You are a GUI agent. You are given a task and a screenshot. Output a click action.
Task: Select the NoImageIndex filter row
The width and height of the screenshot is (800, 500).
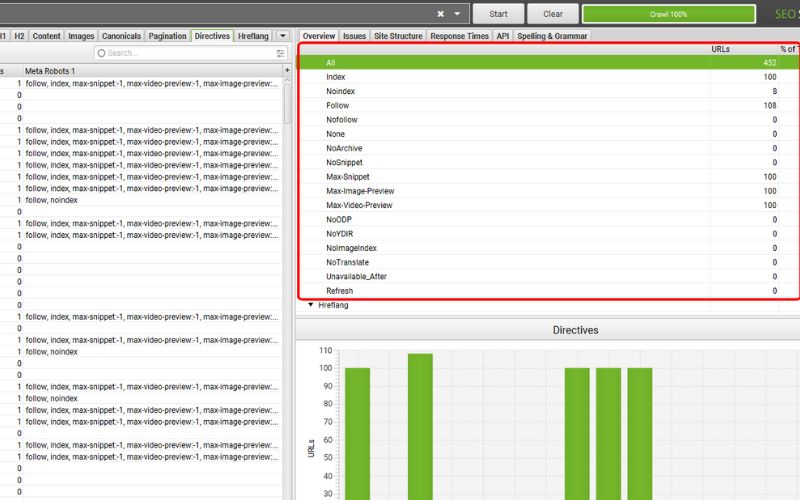(549, 248)
